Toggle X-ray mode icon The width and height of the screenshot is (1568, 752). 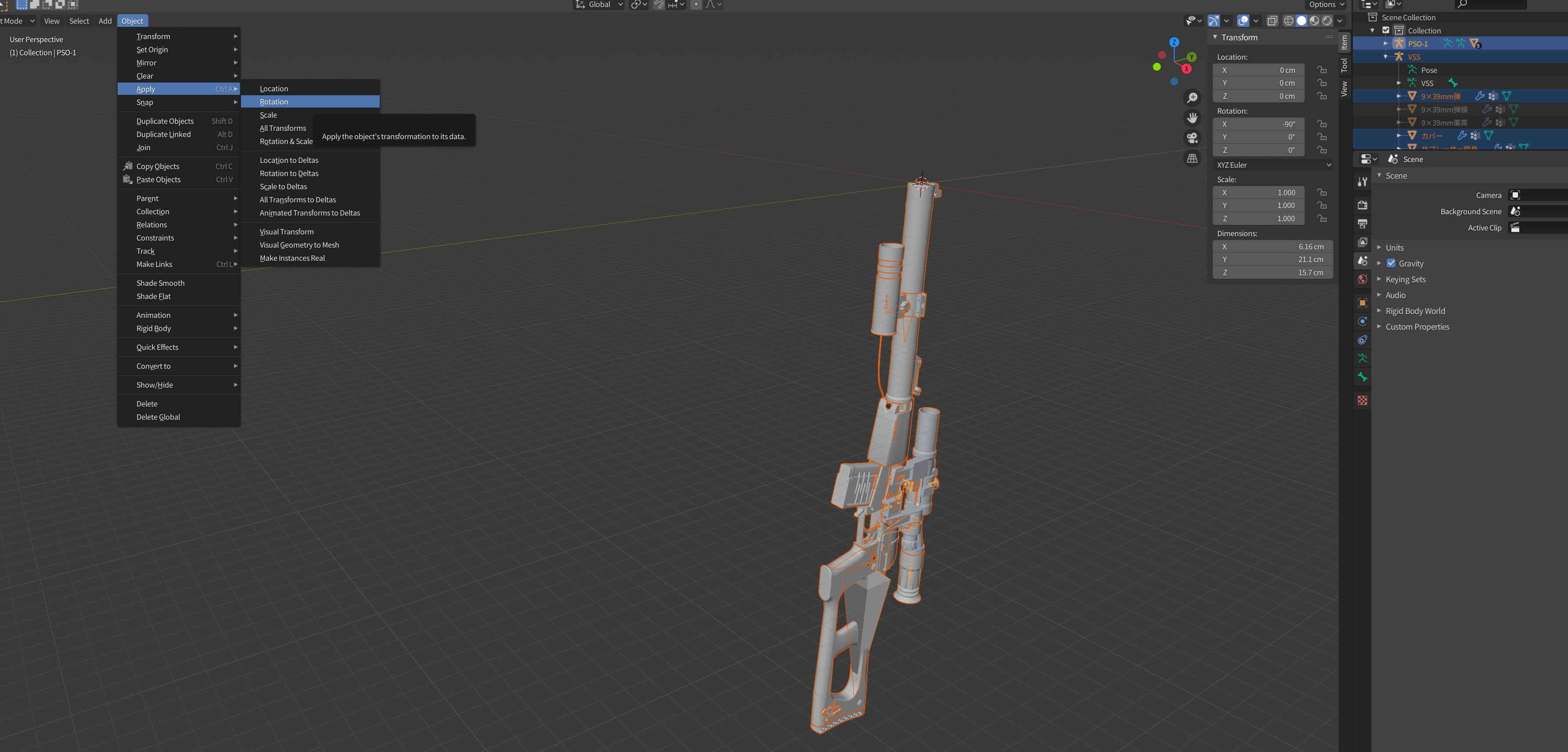click(1272, 21)
